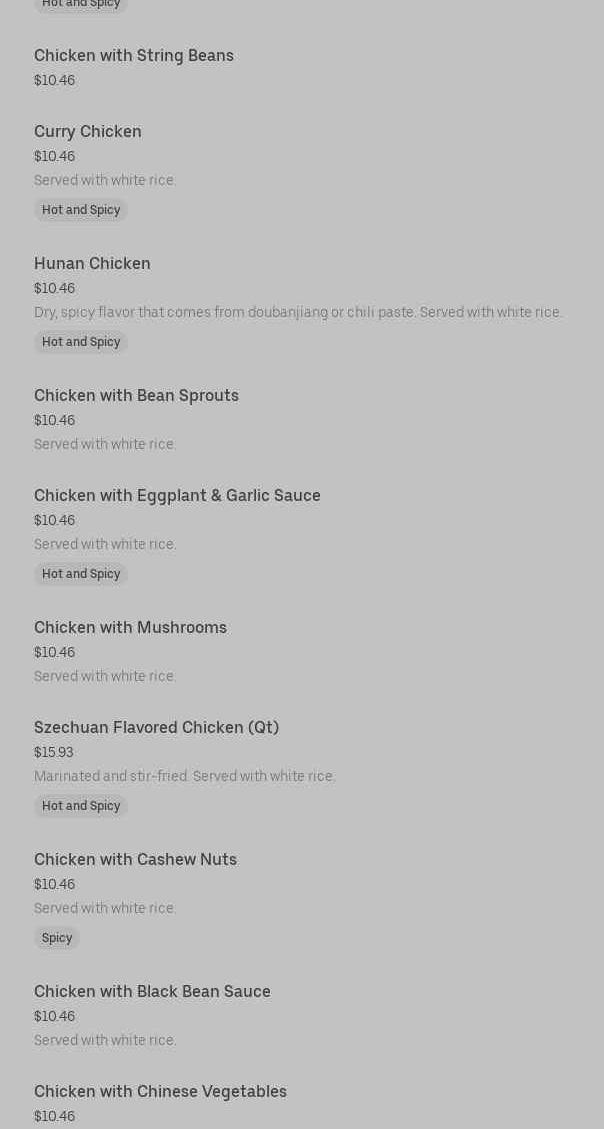Viewport: 604px width, 1129px height.
Task: Open Chicken with String Beans item
Action: point(134,56)
